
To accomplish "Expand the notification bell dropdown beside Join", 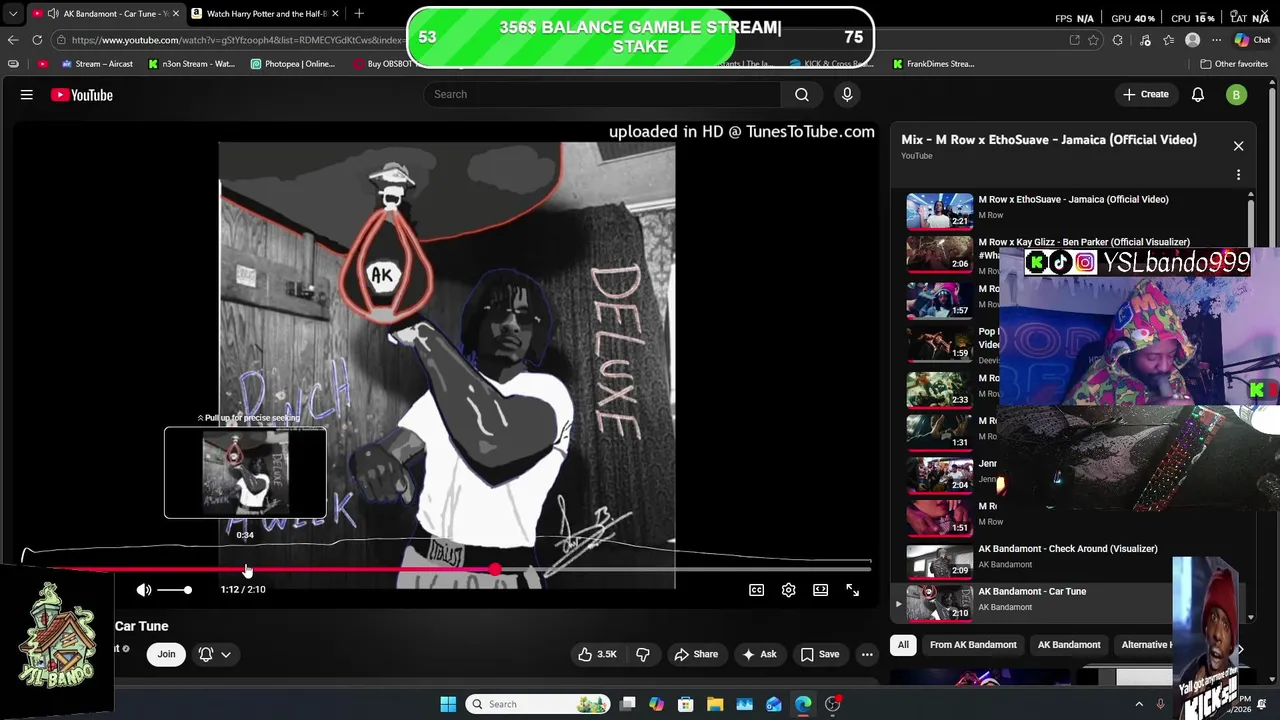I will [x=226, y=654].
